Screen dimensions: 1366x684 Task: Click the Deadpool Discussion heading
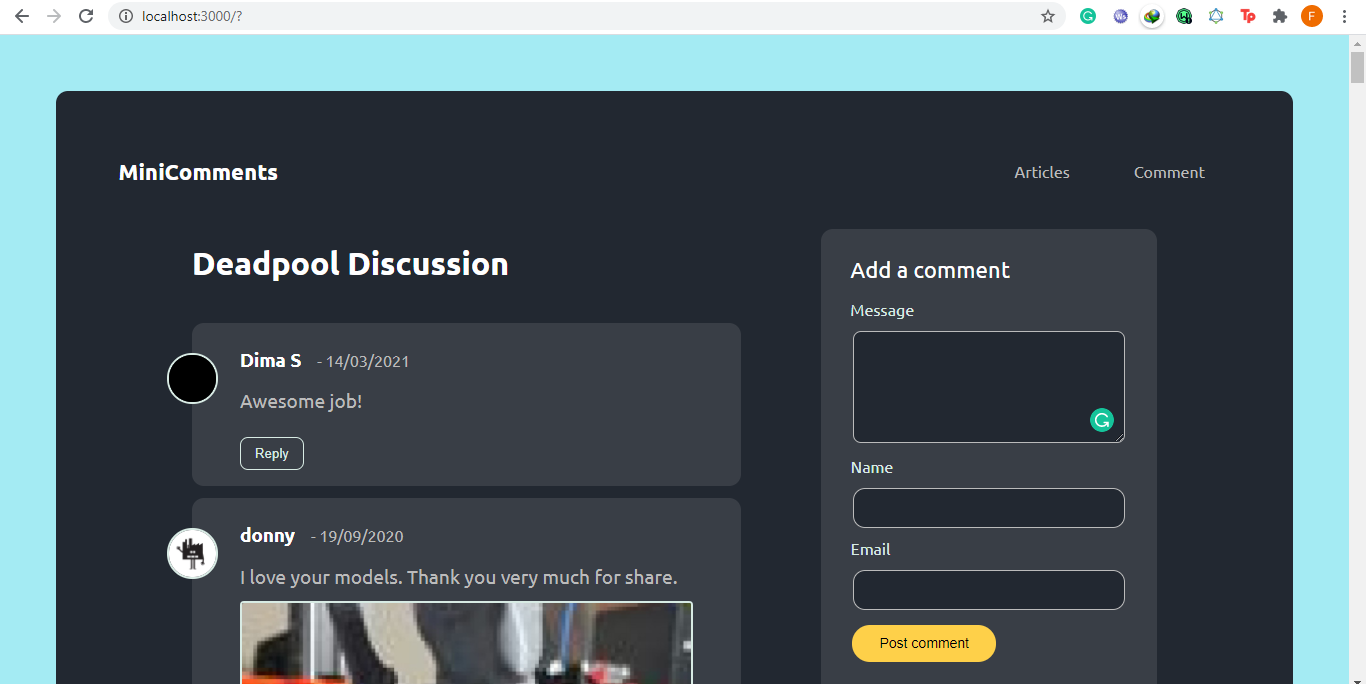[x=350, y=264]
